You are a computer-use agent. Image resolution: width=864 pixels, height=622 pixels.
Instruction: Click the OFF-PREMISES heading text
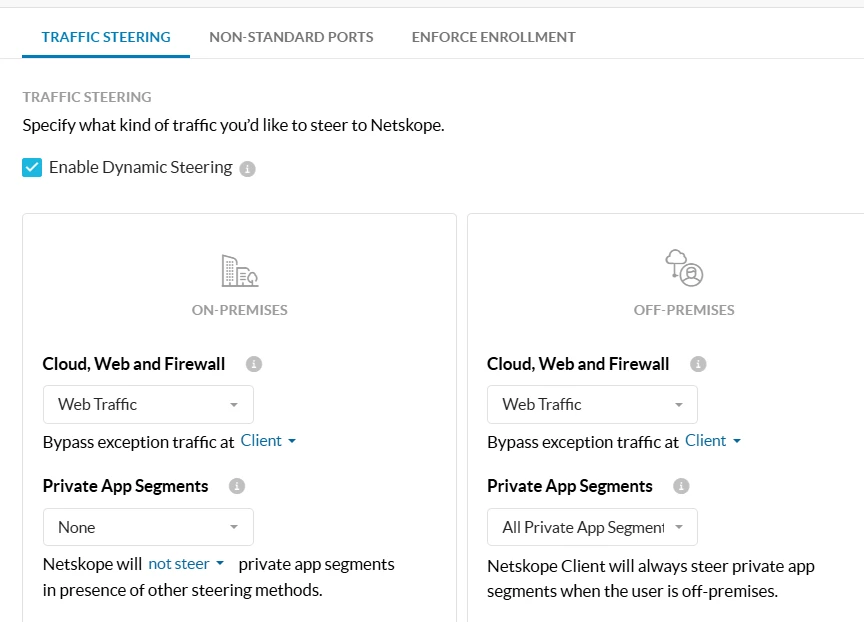pos(684,310)
